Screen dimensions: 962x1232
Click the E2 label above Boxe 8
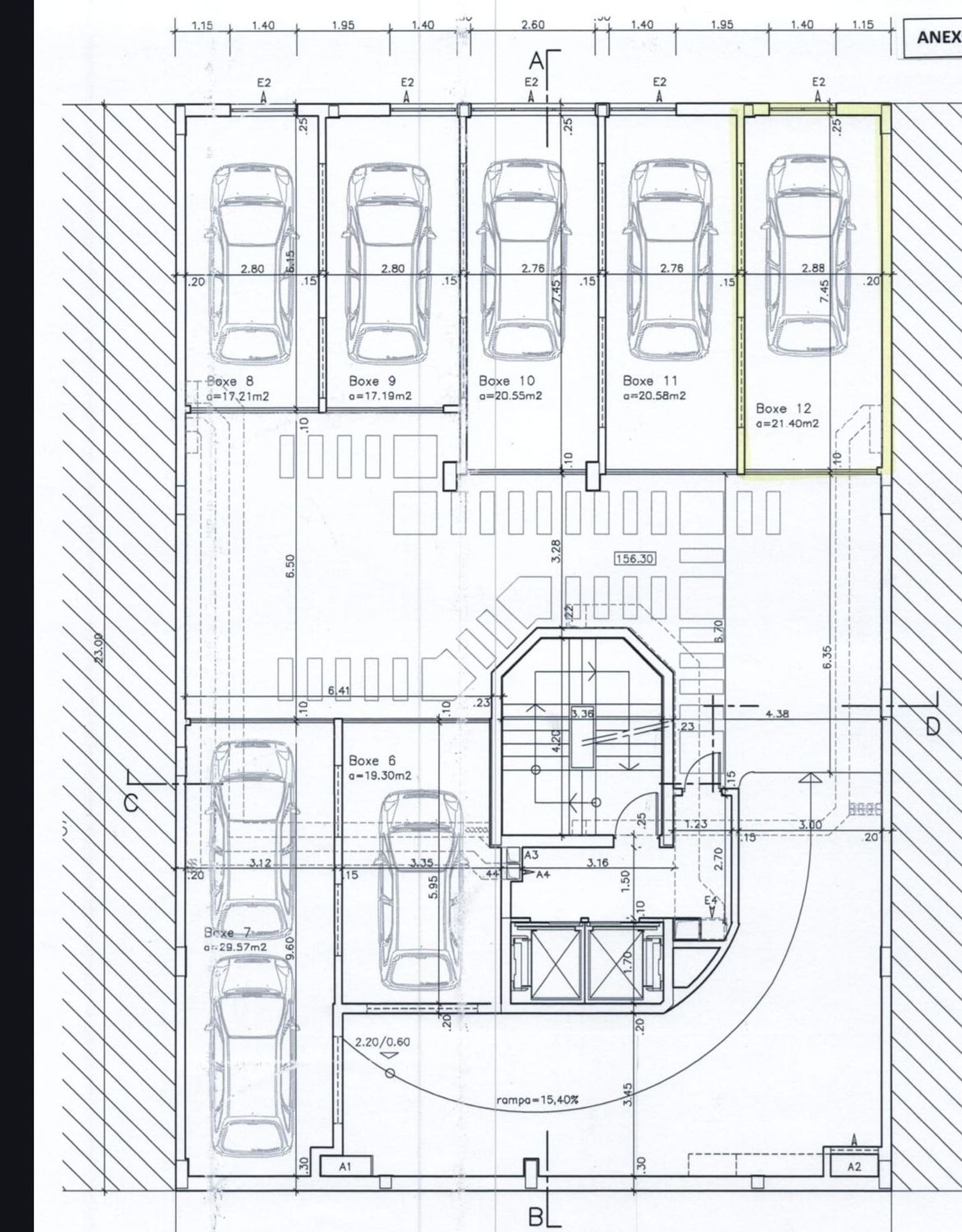[264, 82]
